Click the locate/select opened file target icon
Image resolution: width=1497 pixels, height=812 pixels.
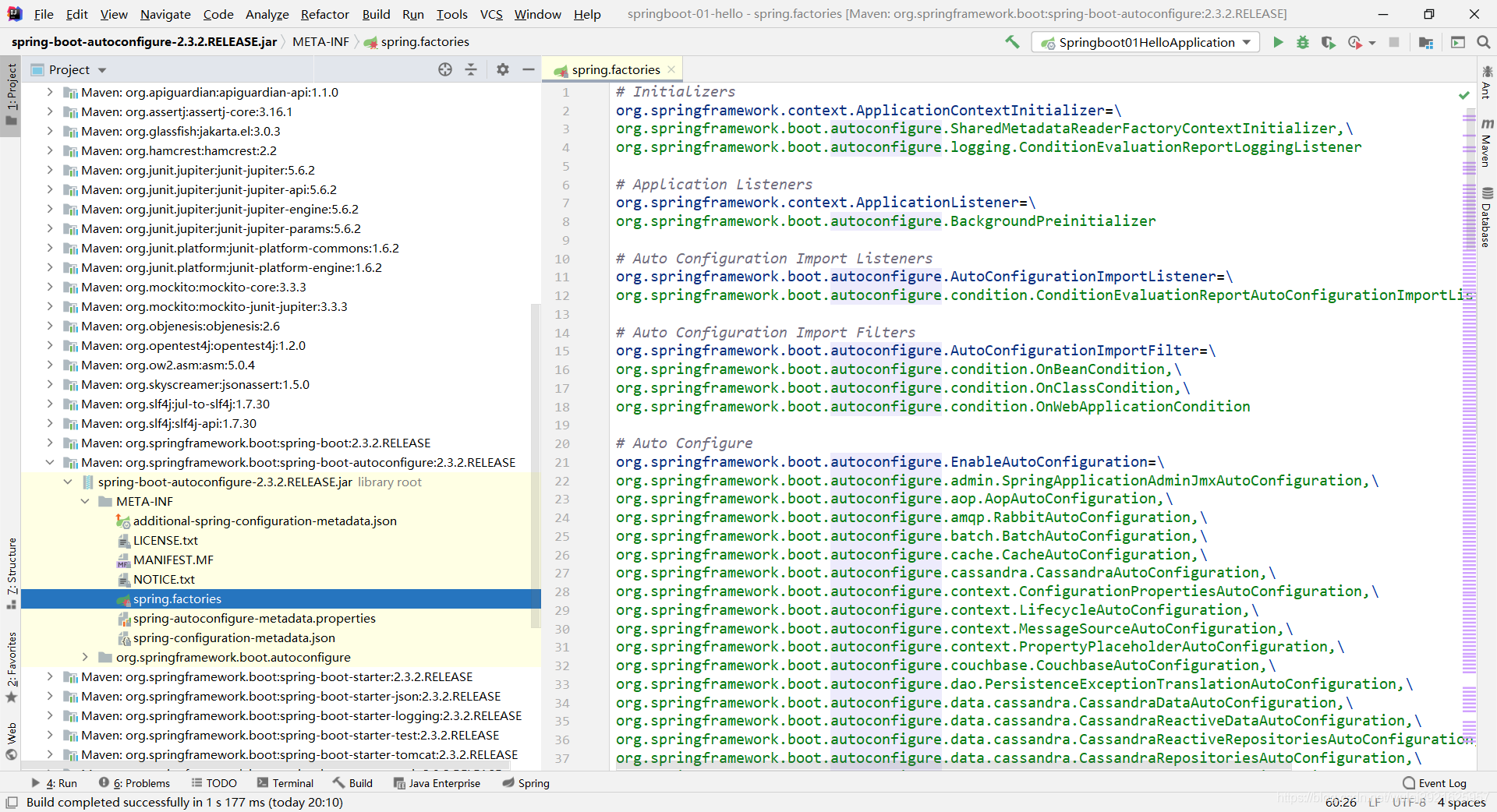tap(445, 69)
